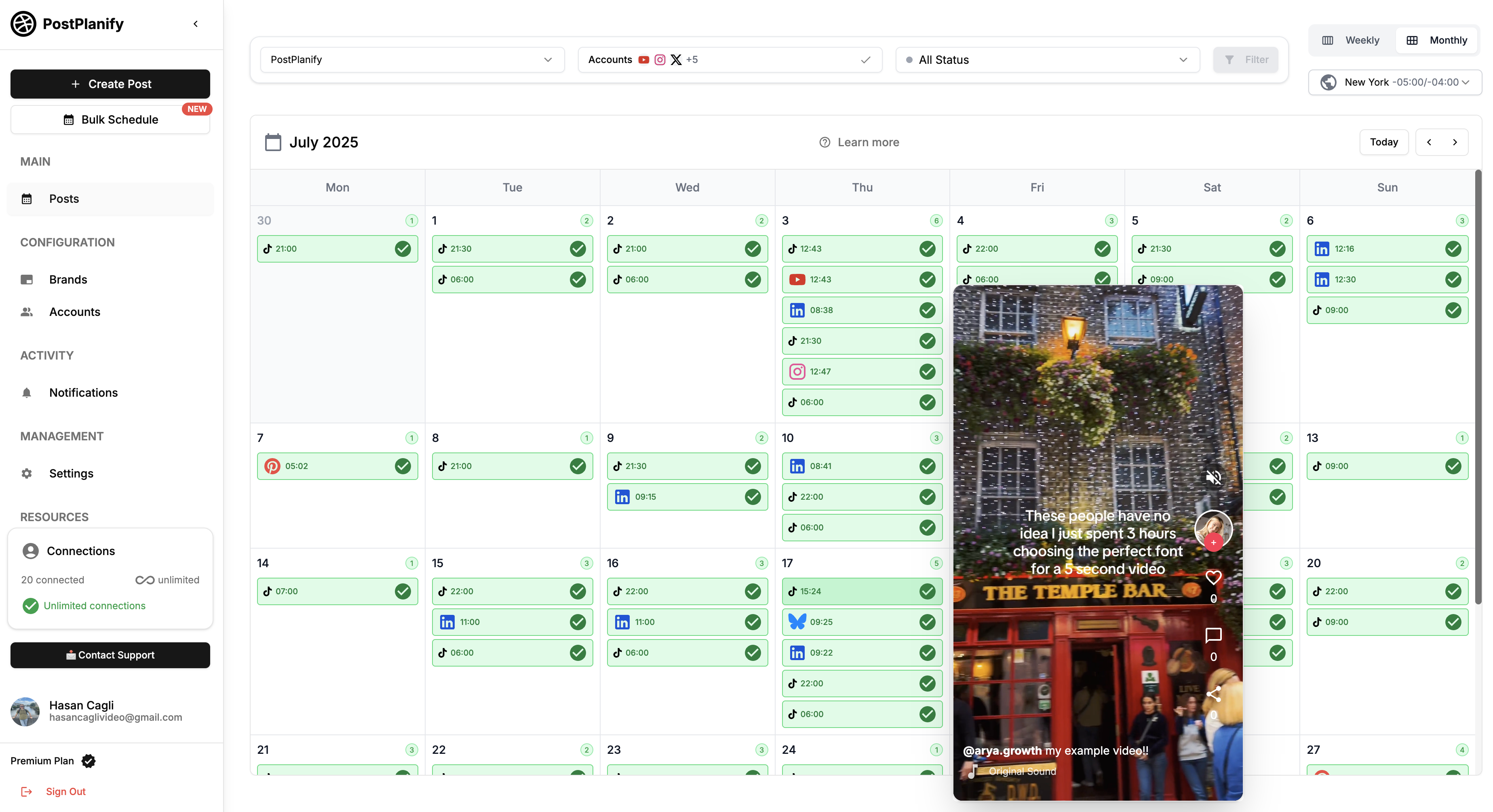Click the checkmark on July 1 21:30 post
Image resolution: width=1493 pixels, height=812 pixels.
coord(578,248)
